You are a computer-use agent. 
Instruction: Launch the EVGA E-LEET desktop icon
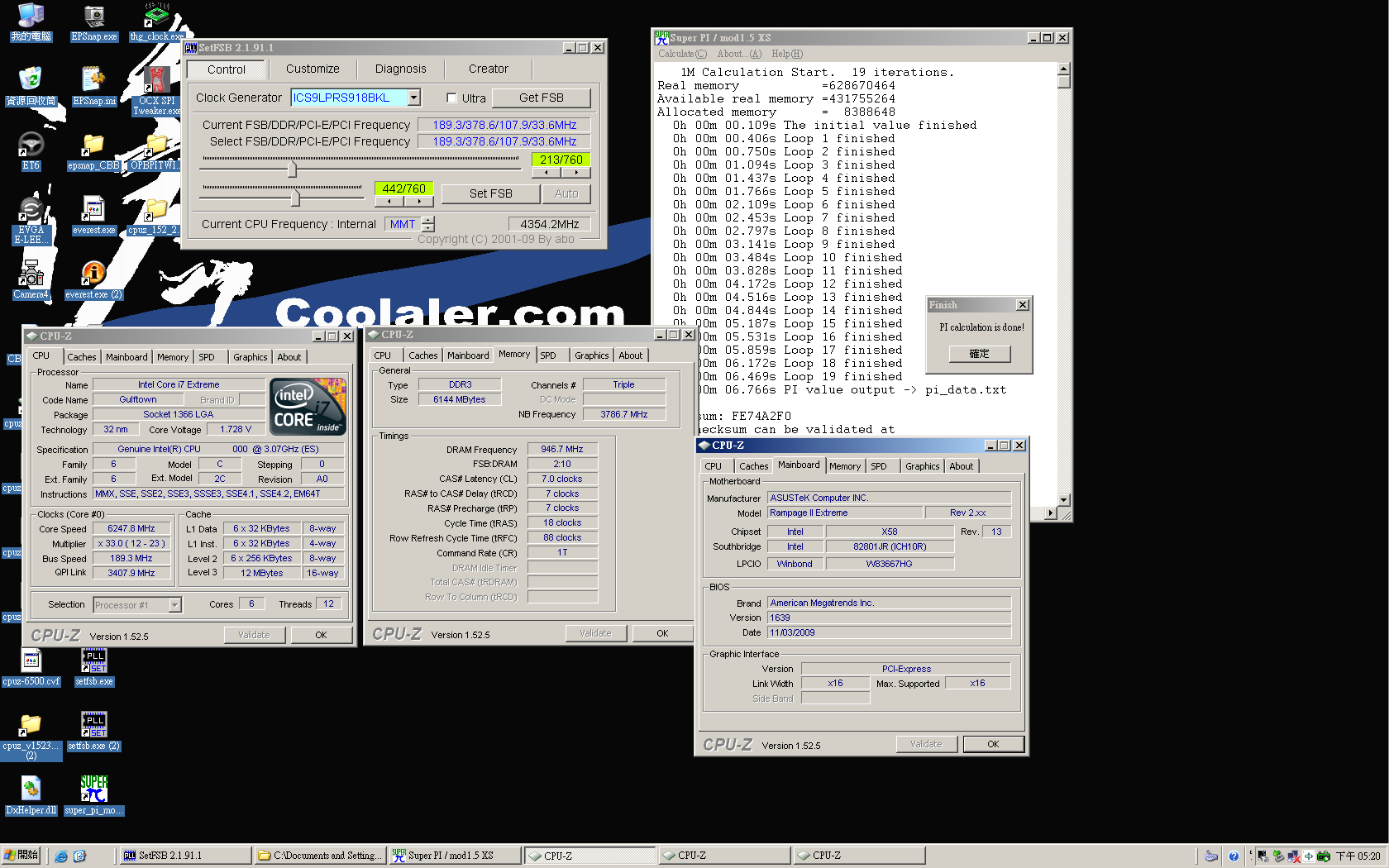pyautogui.click(x=31, y=221)
